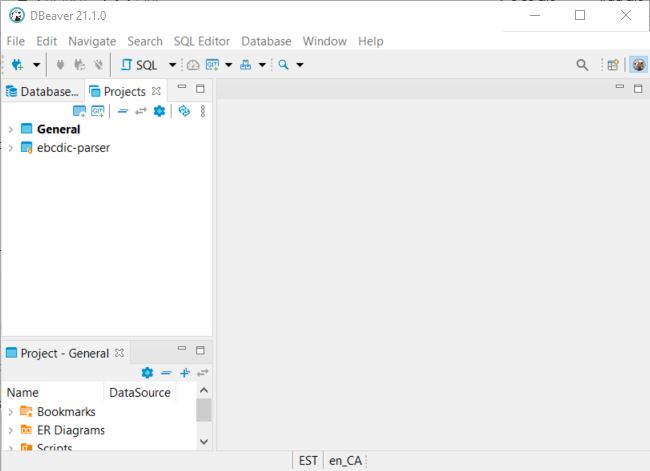The image size is (650, 471).
Task: Click the DataSource column header
Action: pos(140,393)
